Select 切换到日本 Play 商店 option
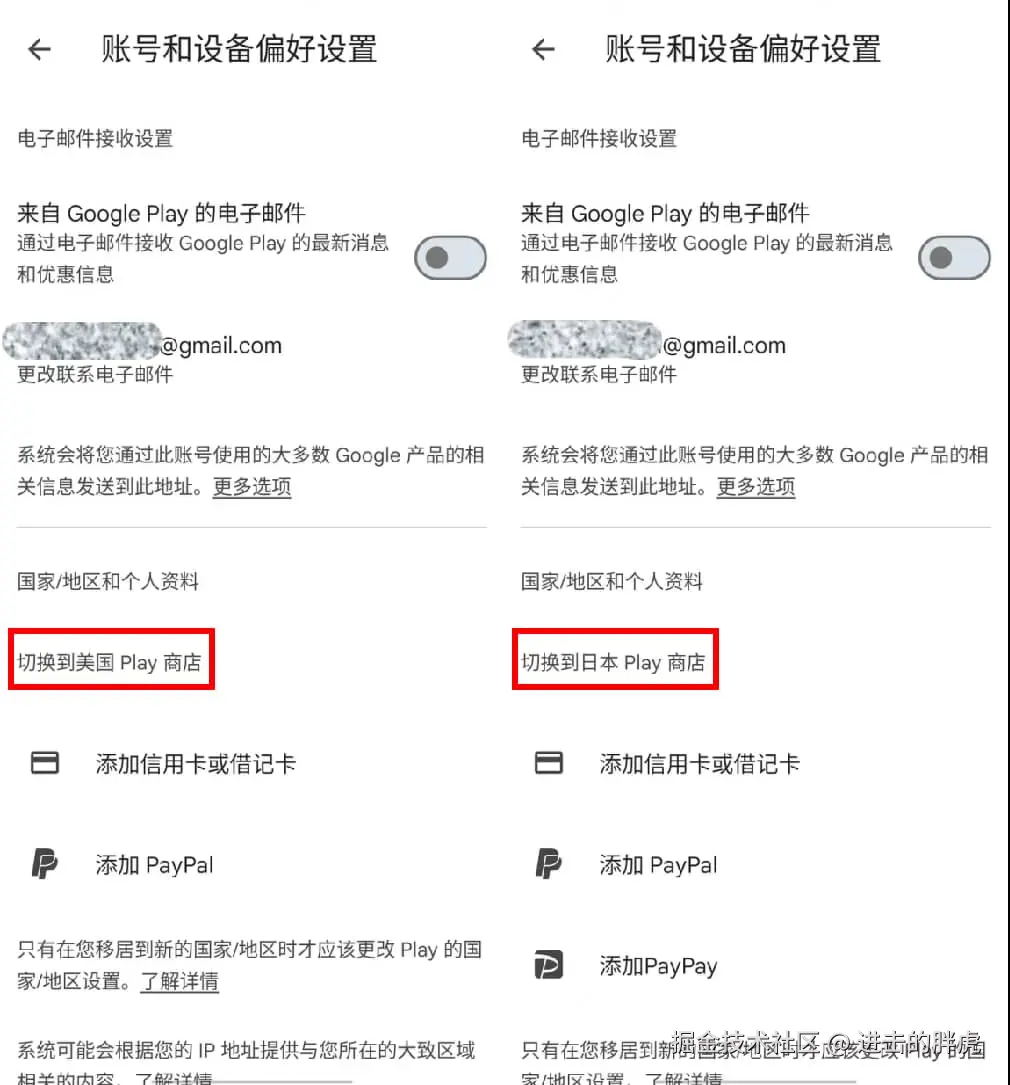Screen dimensions: 1010x1085 pyautogui.click(x=613, y=662)
